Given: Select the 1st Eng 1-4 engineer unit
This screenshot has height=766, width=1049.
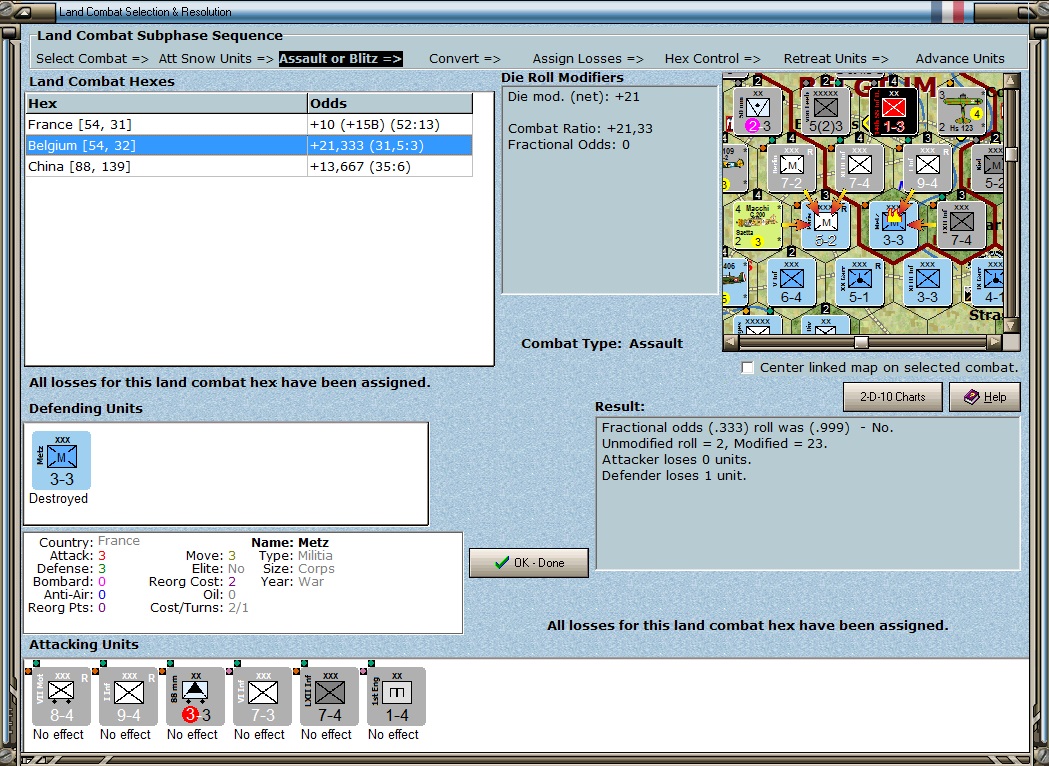Looking at the screenshot, I should click(396, 696).
